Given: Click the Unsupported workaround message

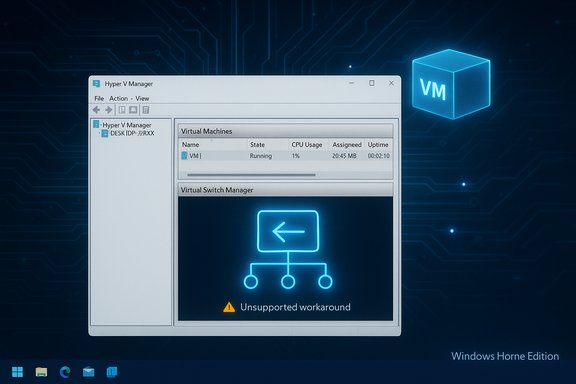Looking at the screenshot, I should pyautogui.click(x=295, y=307).
